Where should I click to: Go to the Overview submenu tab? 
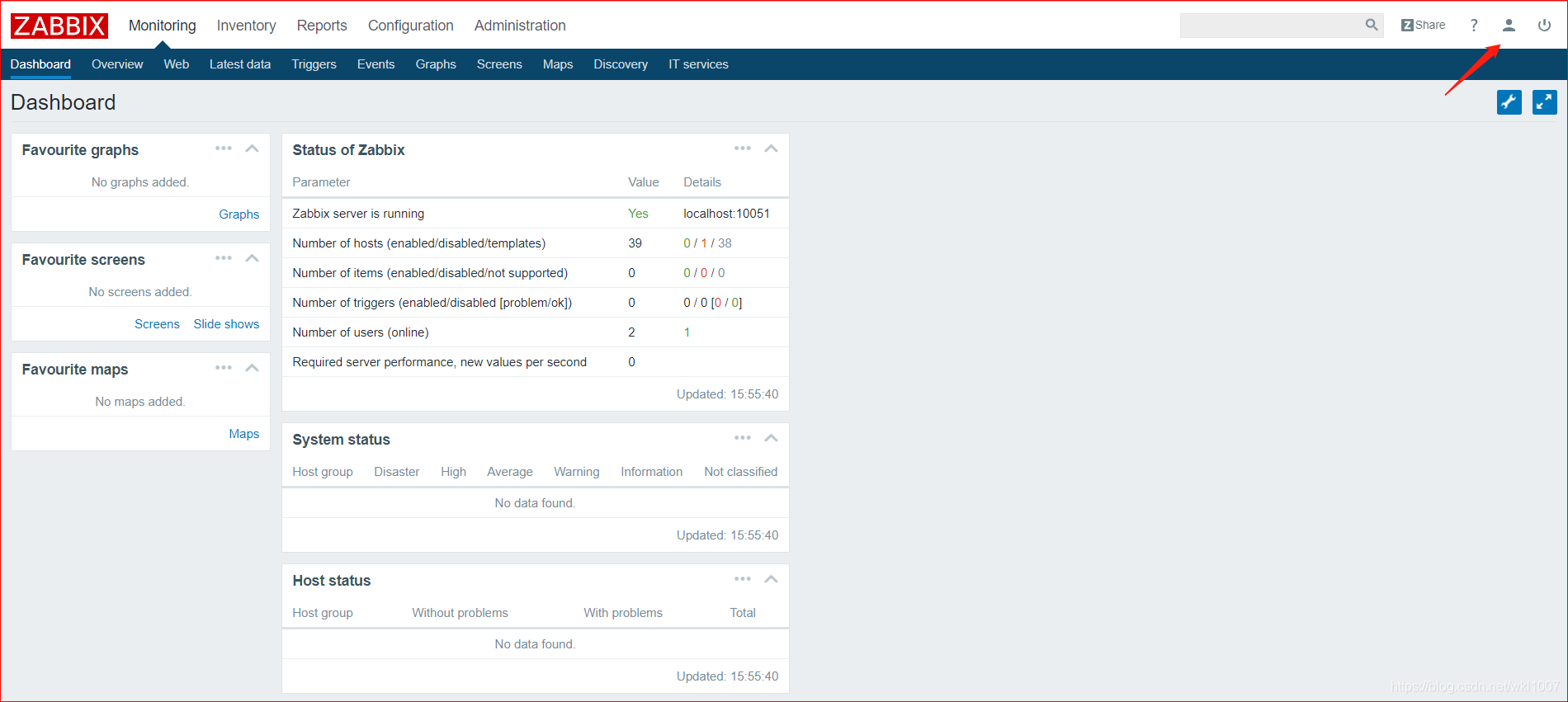pos(117,64)
